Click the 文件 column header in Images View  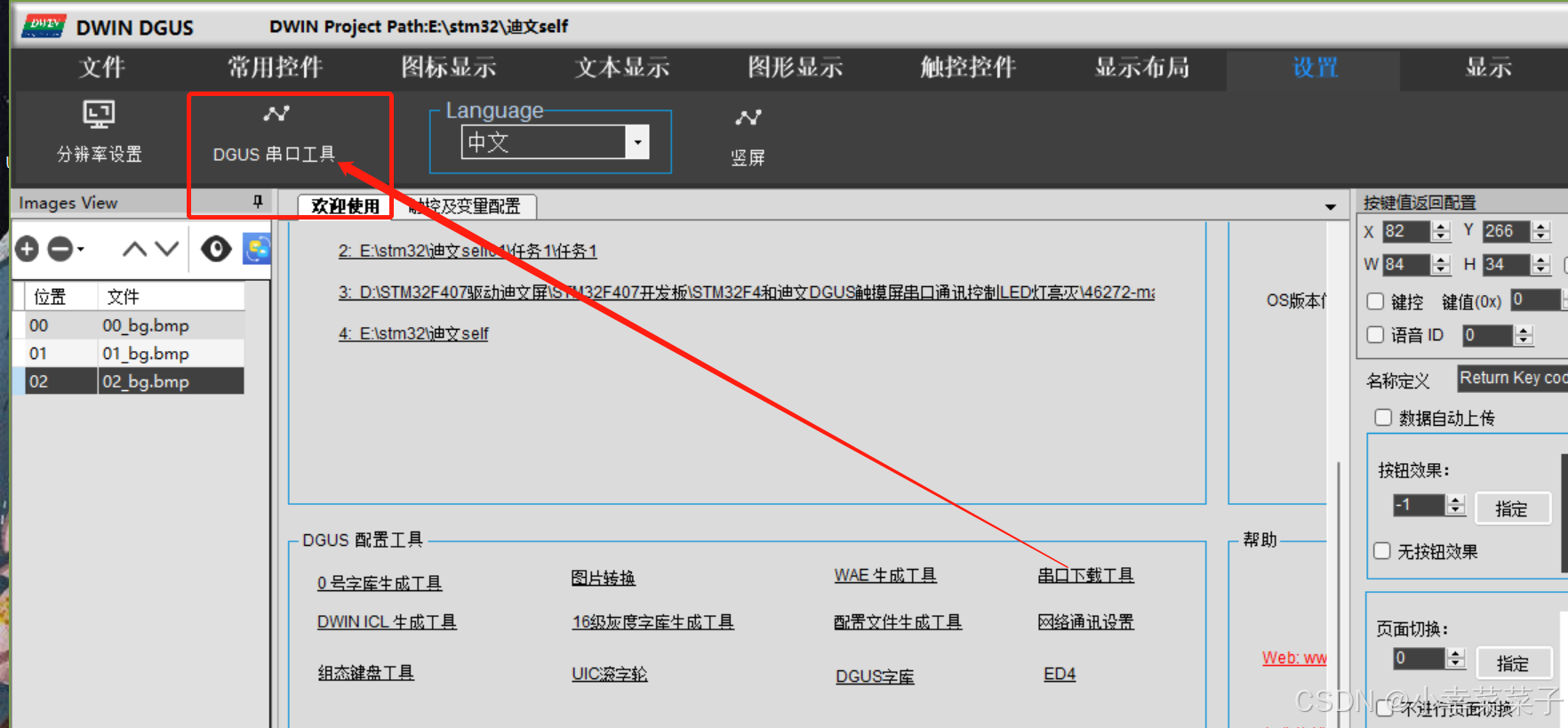click(x=172, y=296)
